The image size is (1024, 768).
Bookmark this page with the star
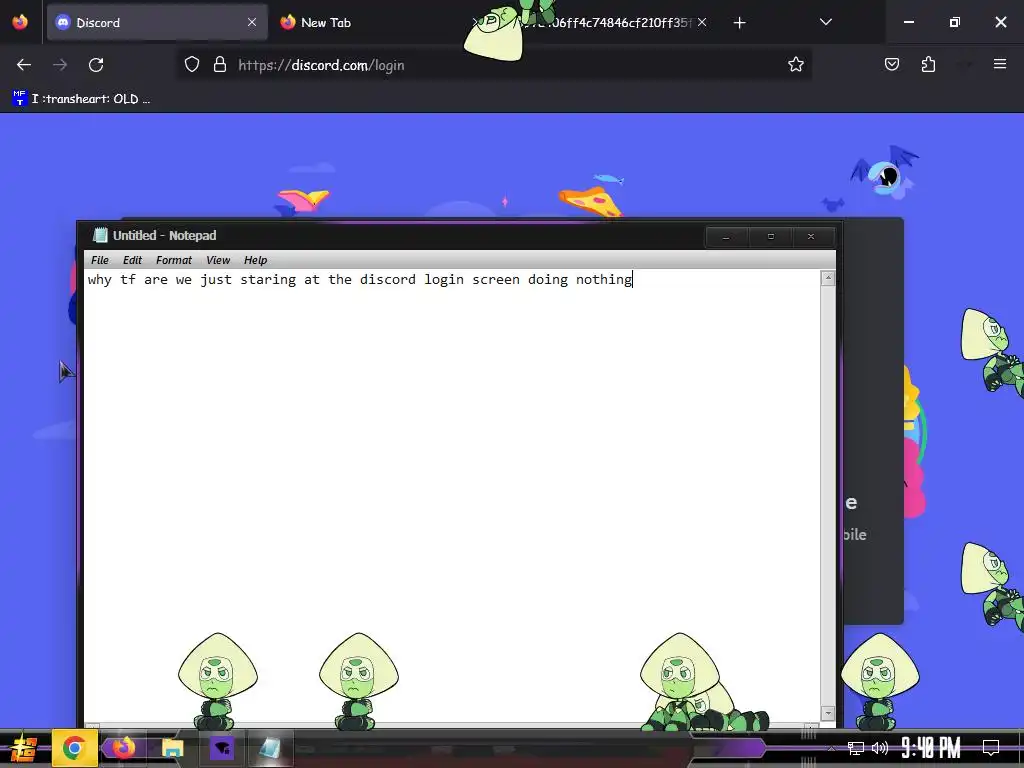[795, 65]
